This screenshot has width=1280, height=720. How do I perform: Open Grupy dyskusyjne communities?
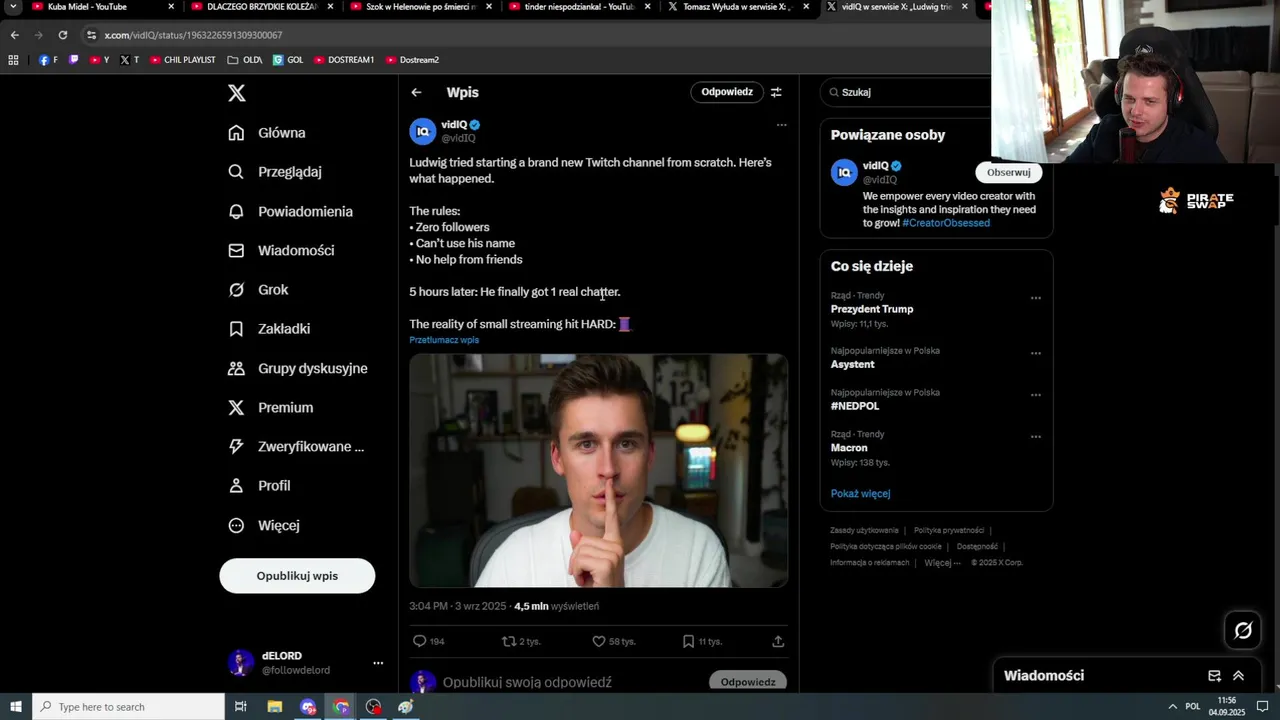coord(298,368)
